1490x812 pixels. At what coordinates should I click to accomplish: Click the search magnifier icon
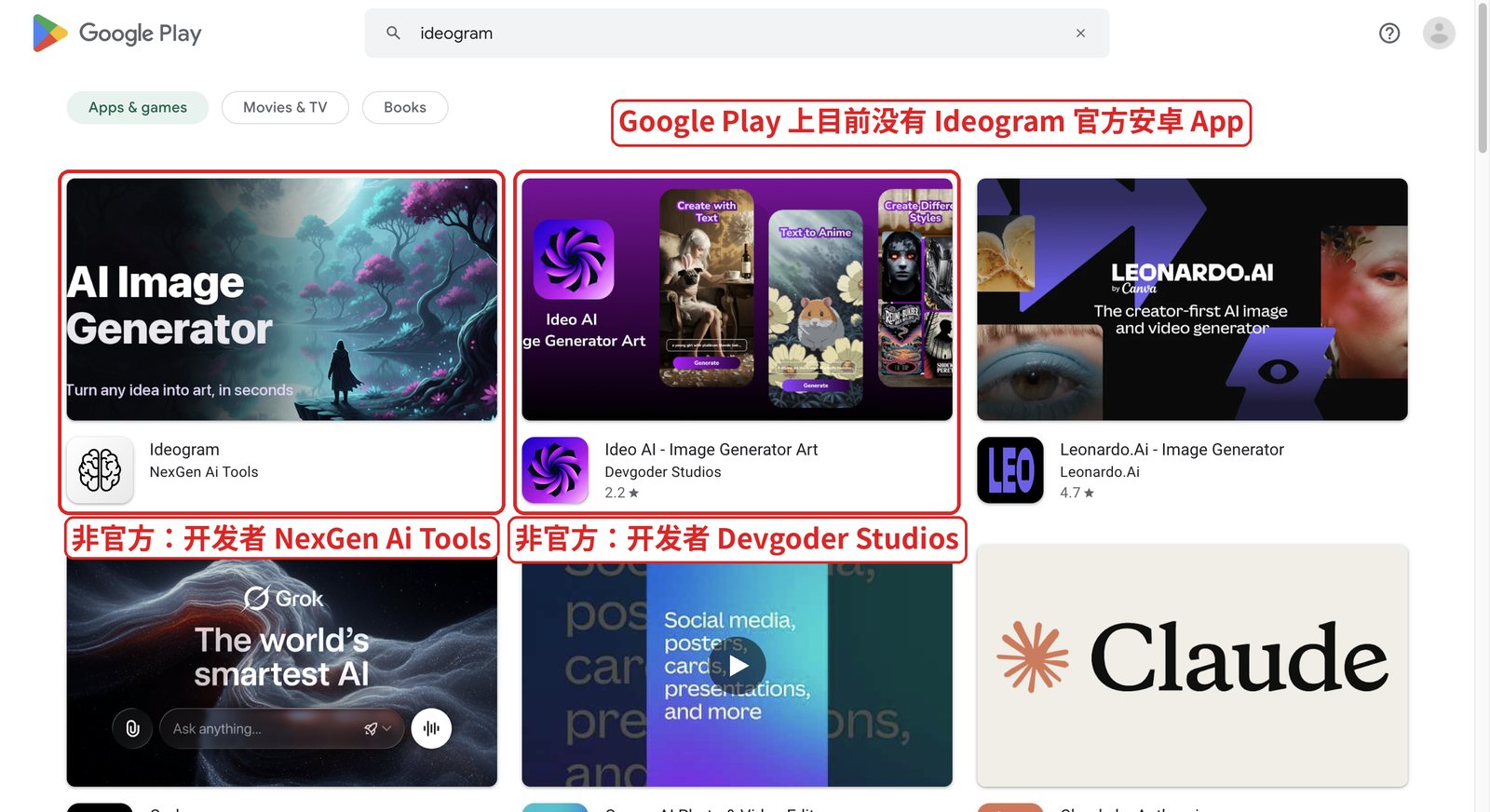click(x=394, y=33)
